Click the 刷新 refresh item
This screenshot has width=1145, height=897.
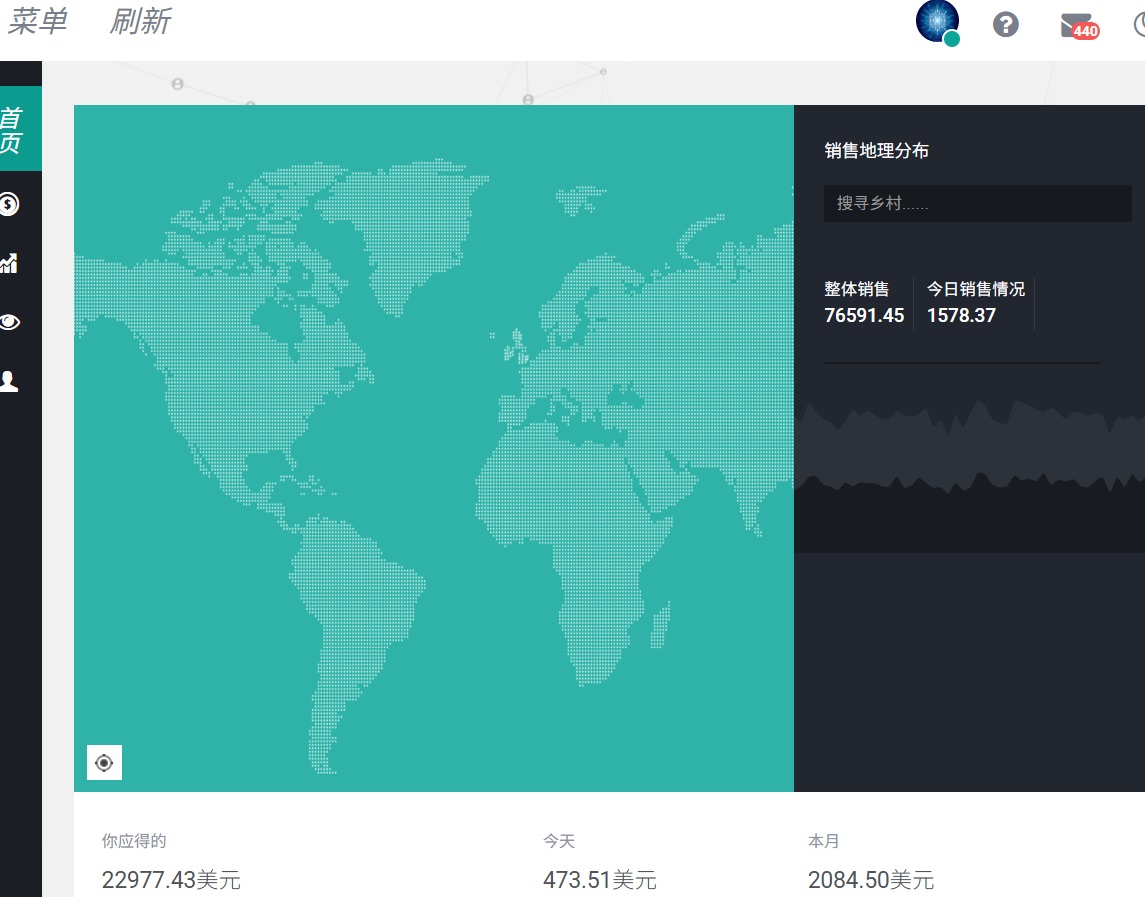[x=140, y=22]
